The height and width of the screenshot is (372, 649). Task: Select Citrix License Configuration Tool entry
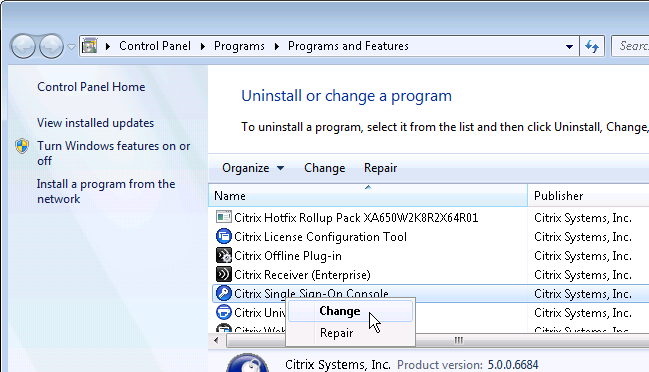[x=320, y=237]
